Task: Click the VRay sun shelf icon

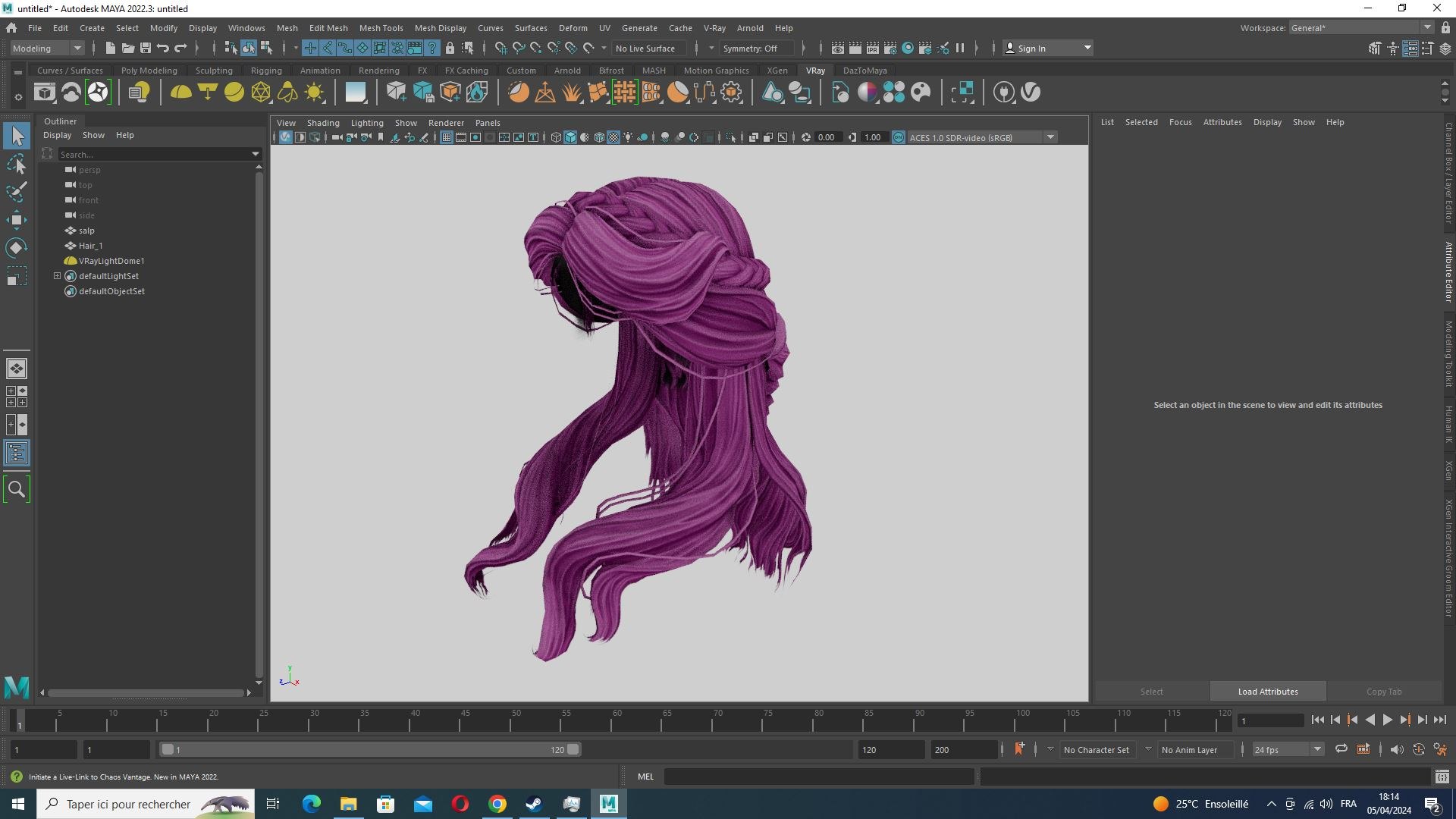Action: (314, 93)
